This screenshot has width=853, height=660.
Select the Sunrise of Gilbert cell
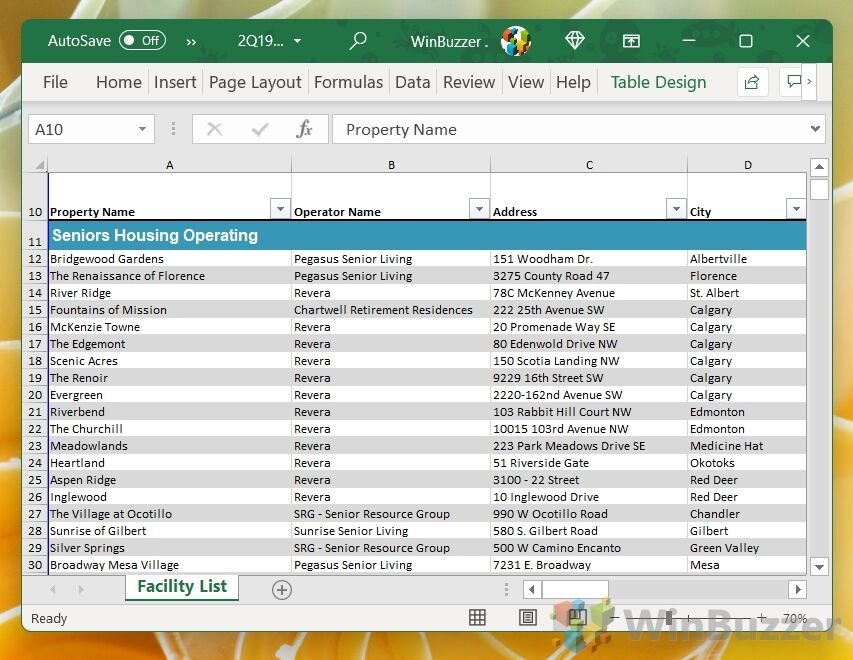point(170,531)
